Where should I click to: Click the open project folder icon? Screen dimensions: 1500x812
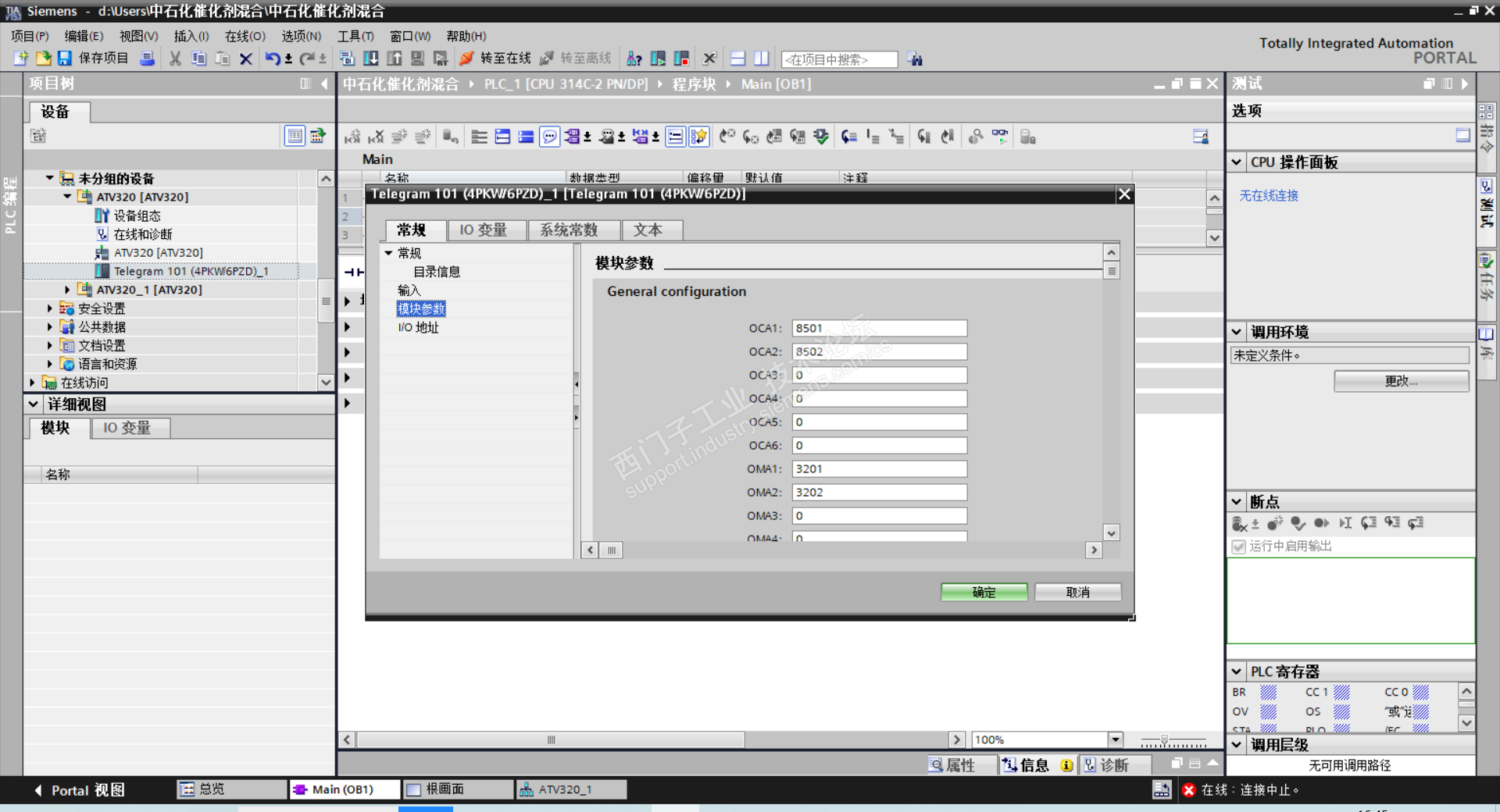pos(44,59)
